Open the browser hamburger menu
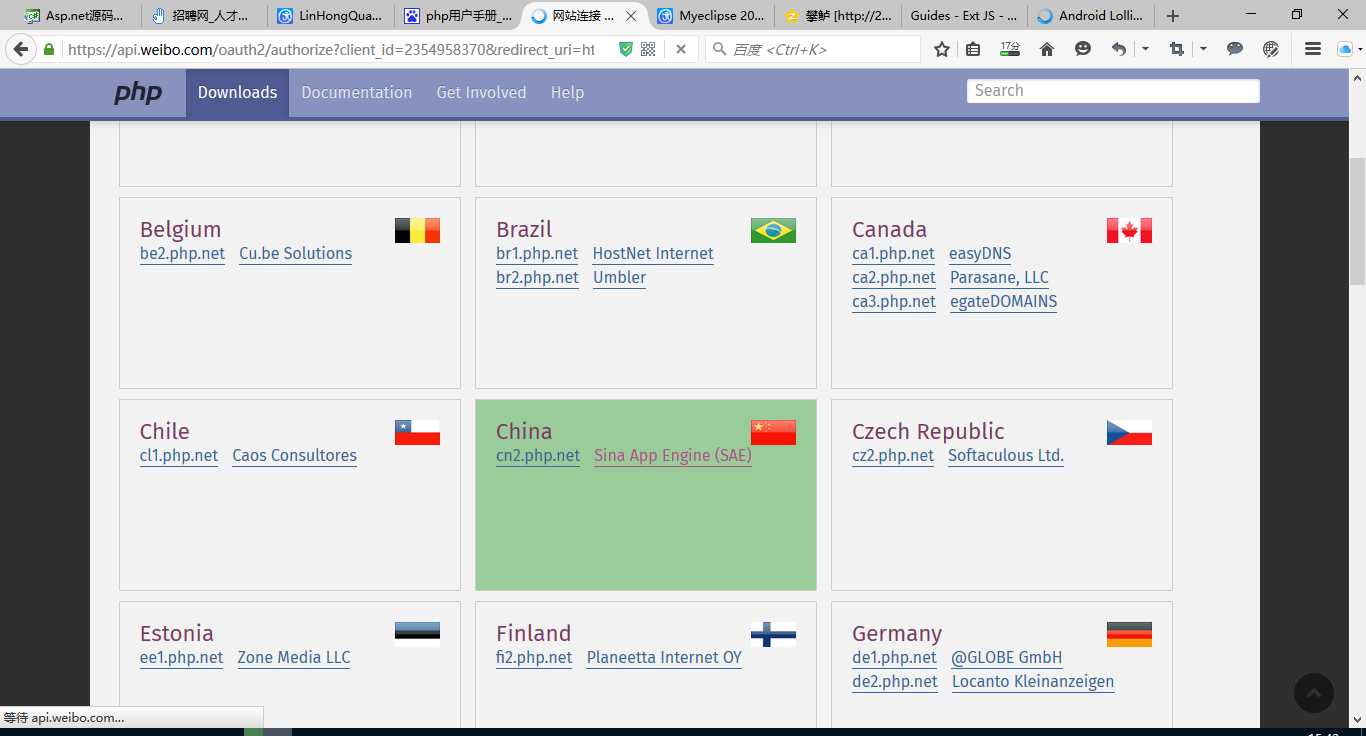This screenshot has height=736, width=1366. coord(1314,49)
